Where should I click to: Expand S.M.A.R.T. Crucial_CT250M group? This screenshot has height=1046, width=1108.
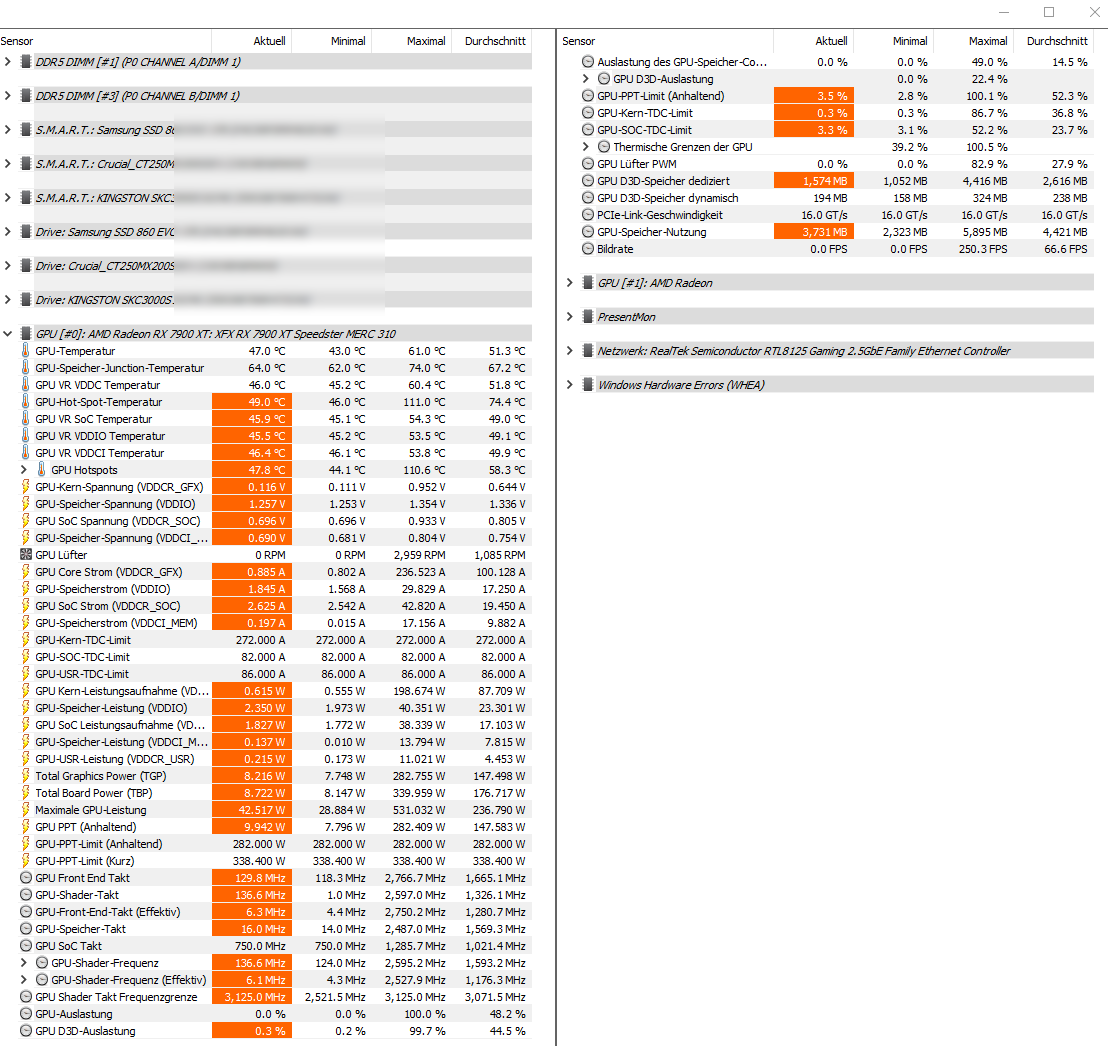pos(8,163)
